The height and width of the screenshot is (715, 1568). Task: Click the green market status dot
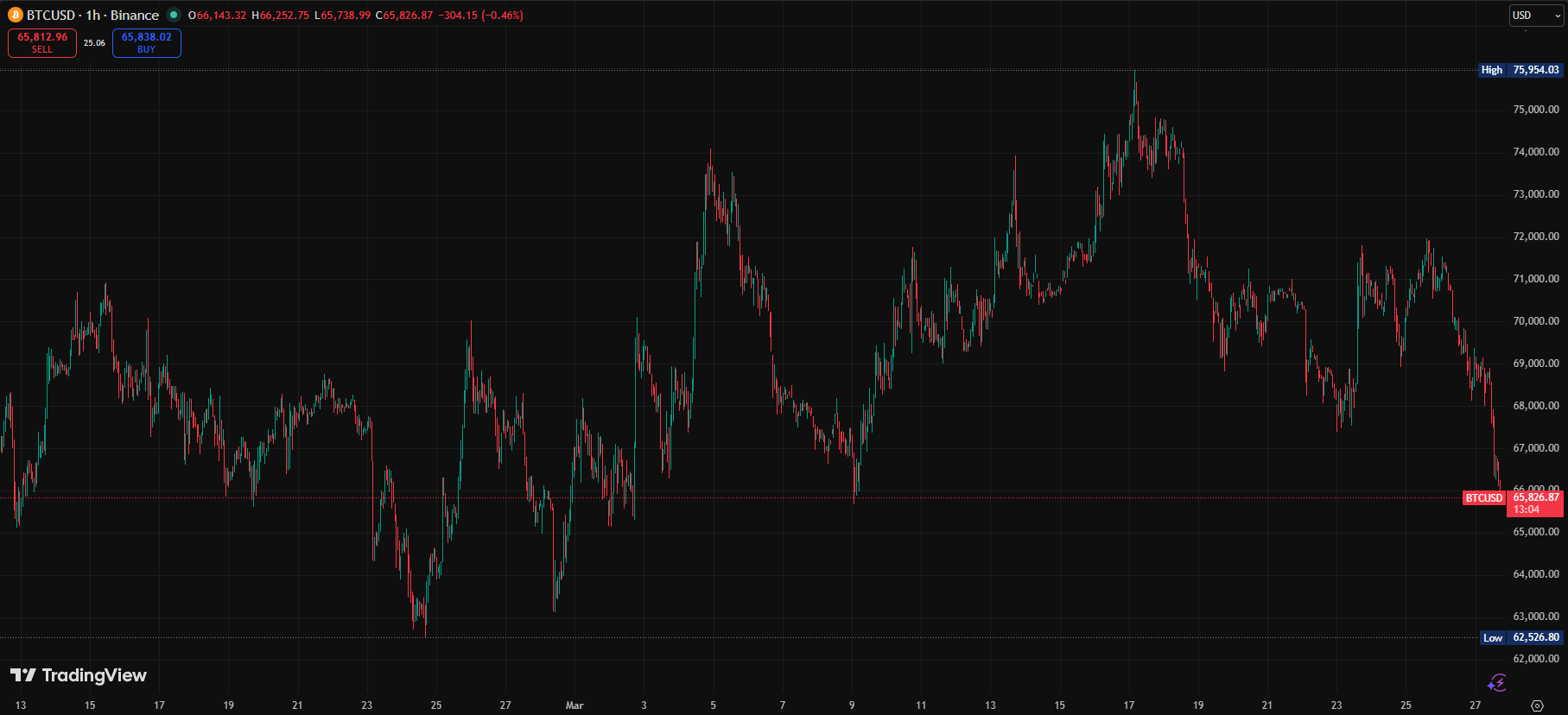(174, 15)
